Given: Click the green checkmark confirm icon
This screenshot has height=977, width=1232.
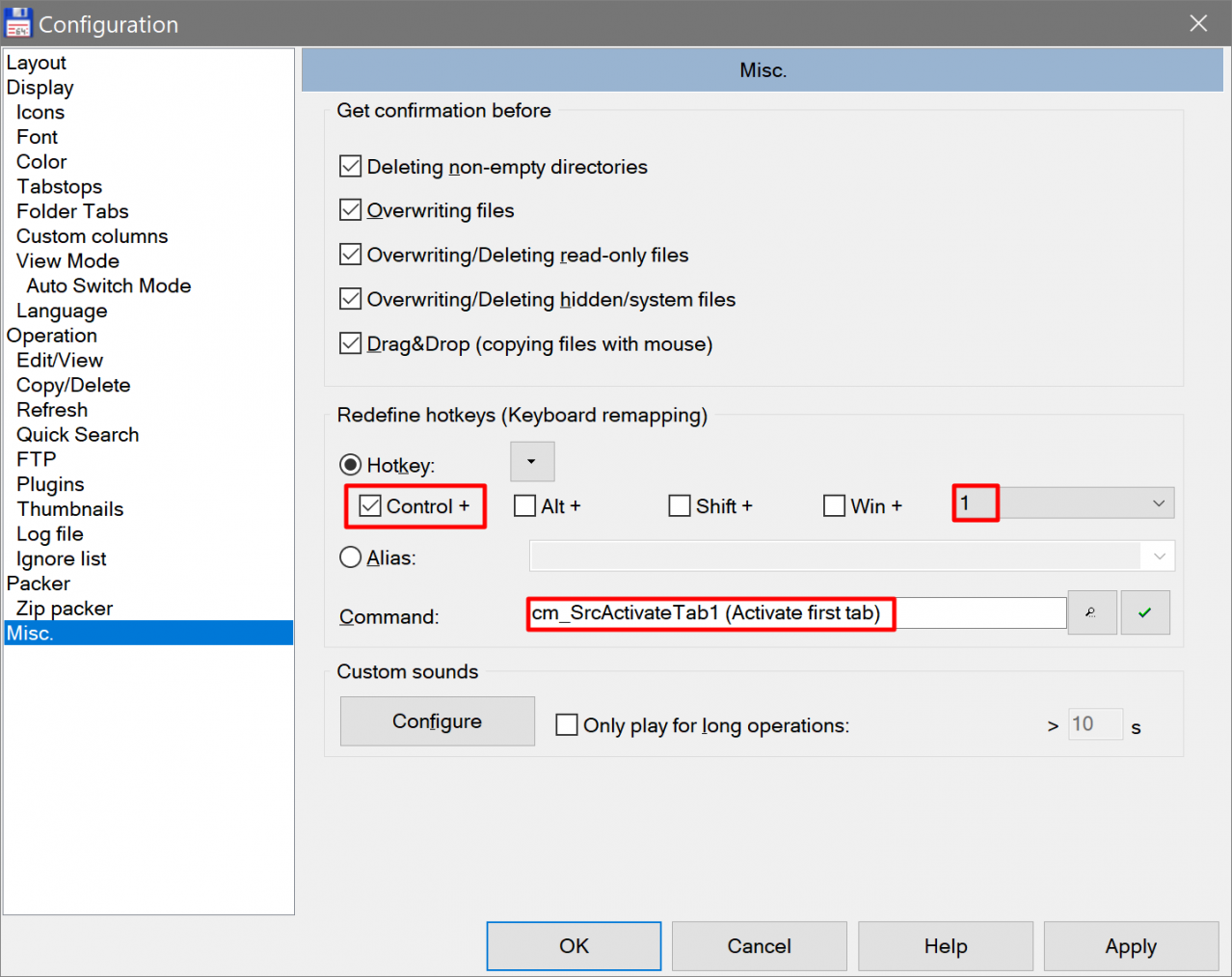Looking at the screenshot, I should pyautogui.click(x=1144, y=612).
